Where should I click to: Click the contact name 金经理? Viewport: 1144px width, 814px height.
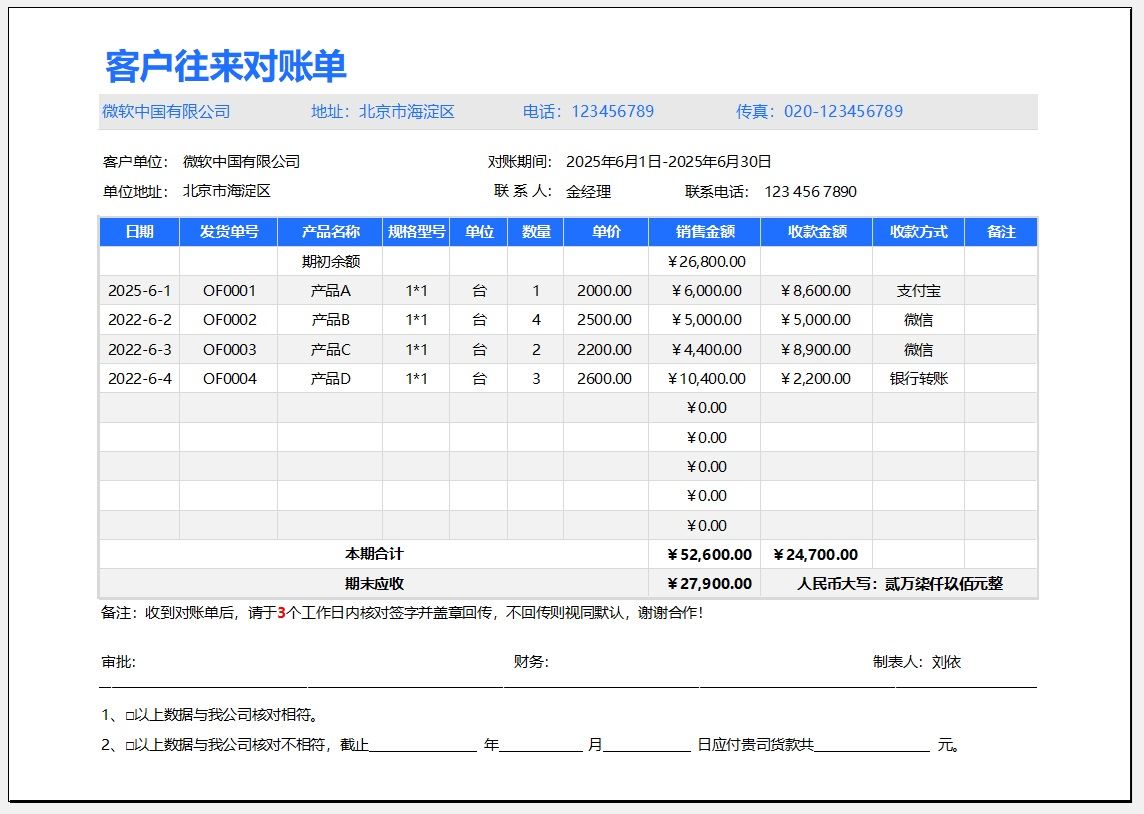pos(588,192)
